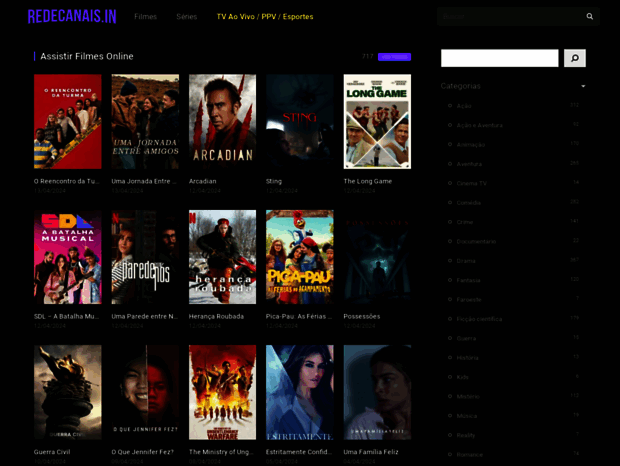
Task: Open the Arcadian movie poster
Action: 222,121
